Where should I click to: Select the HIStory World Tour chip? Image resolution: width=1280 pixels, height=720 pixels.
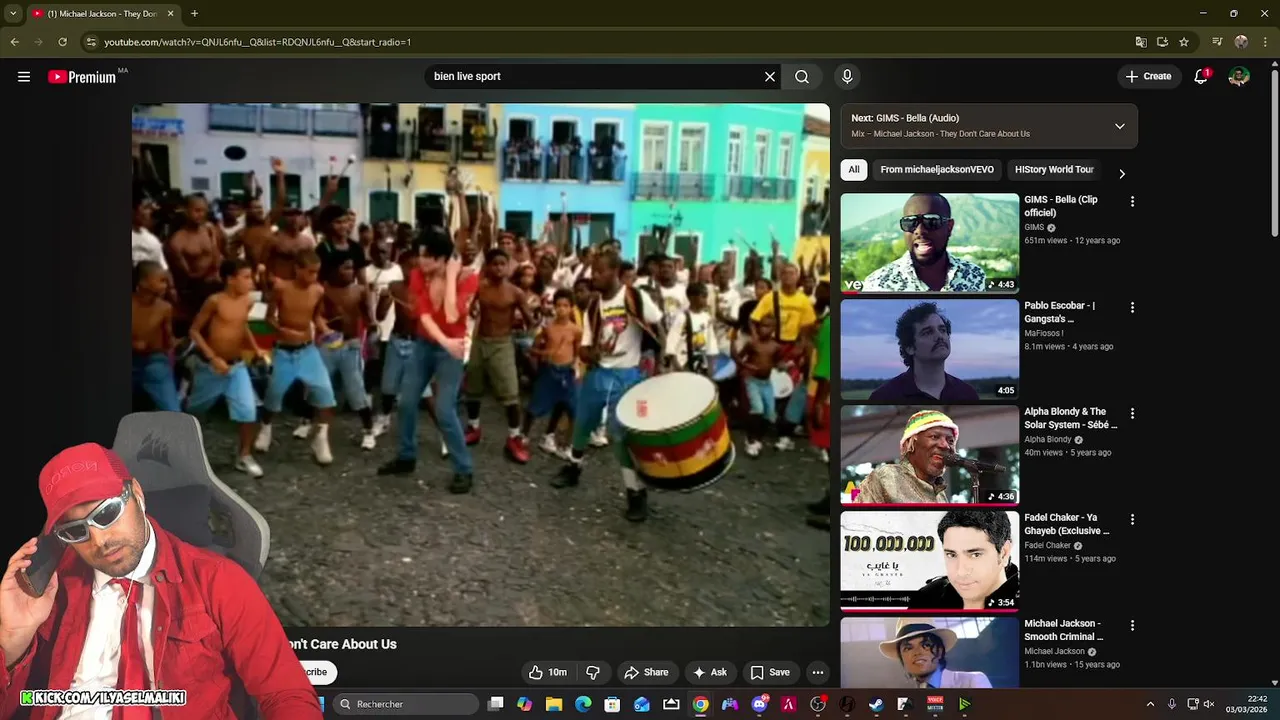[1054, 170]
